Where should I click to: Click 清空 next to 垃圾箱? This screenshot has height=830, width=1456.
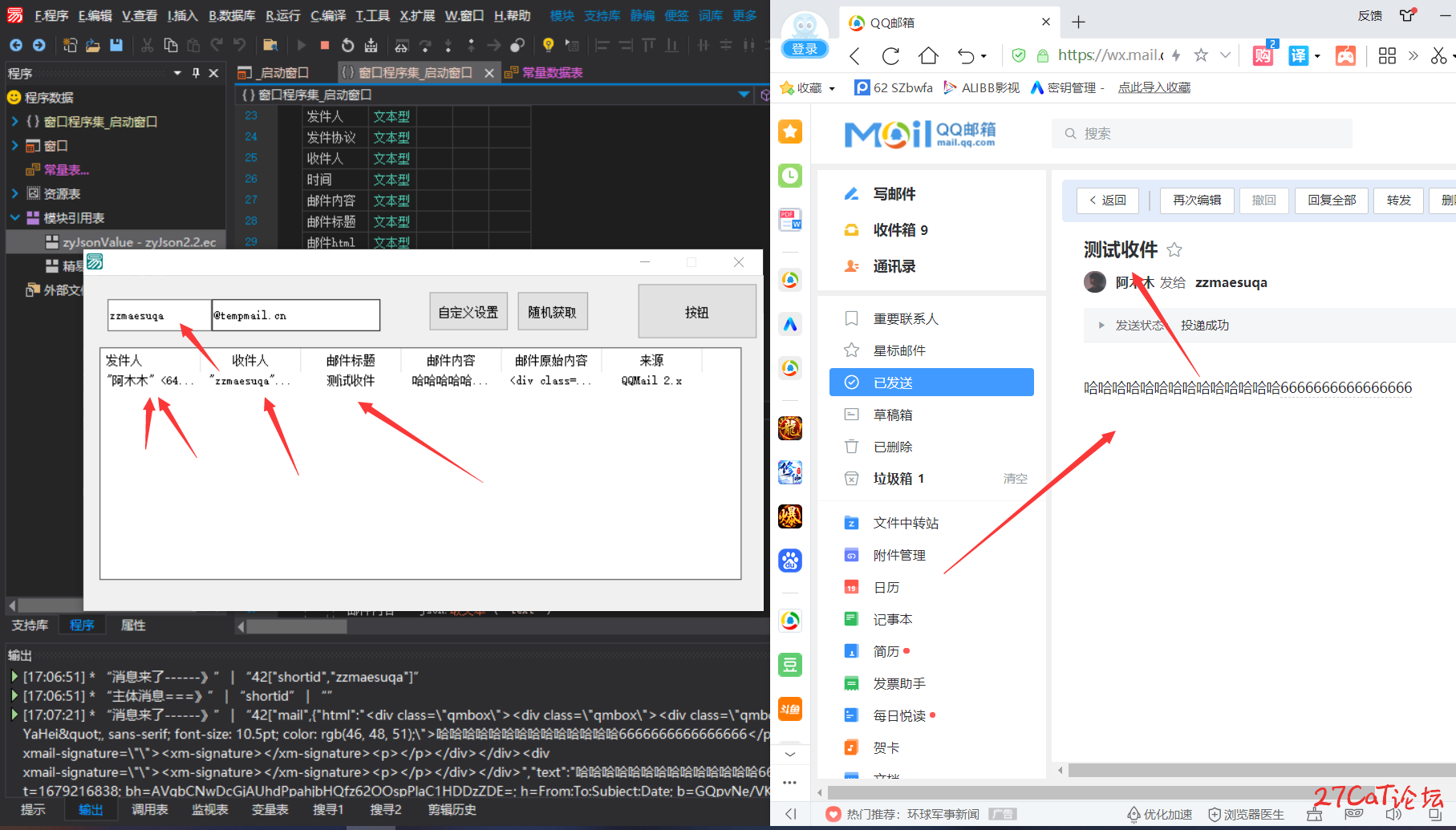1015,479
